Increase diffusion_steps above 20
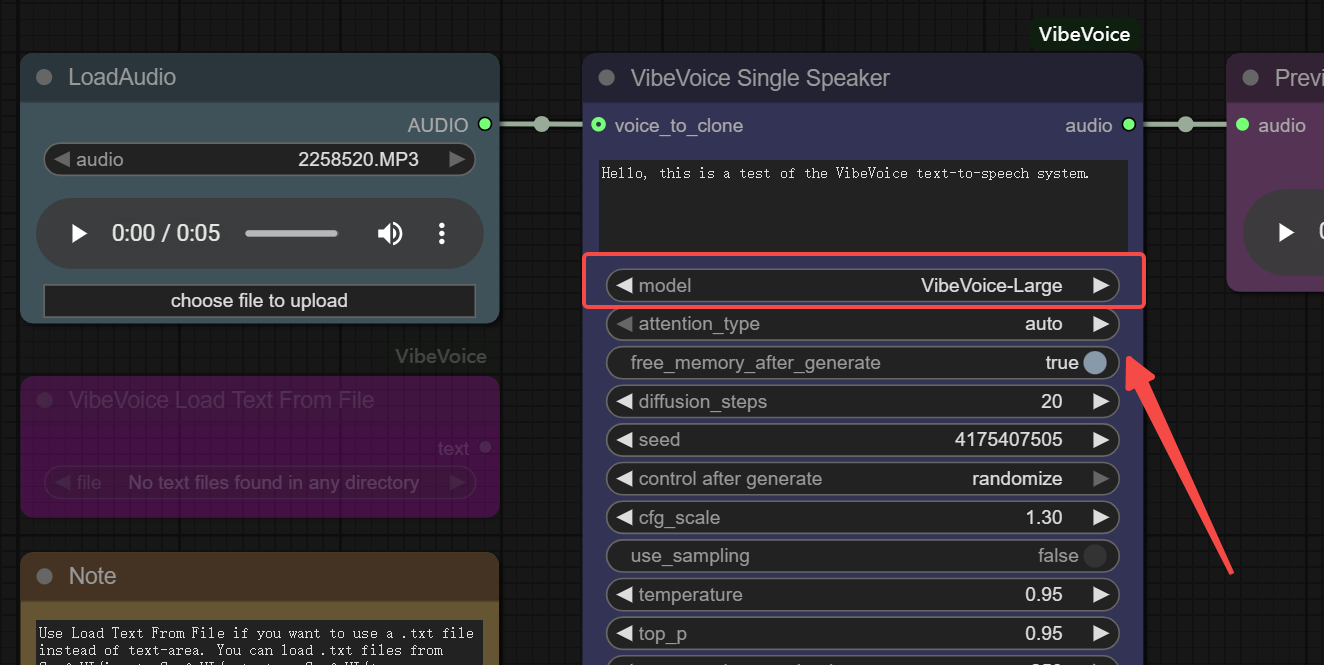 (x=1101, y=402)
